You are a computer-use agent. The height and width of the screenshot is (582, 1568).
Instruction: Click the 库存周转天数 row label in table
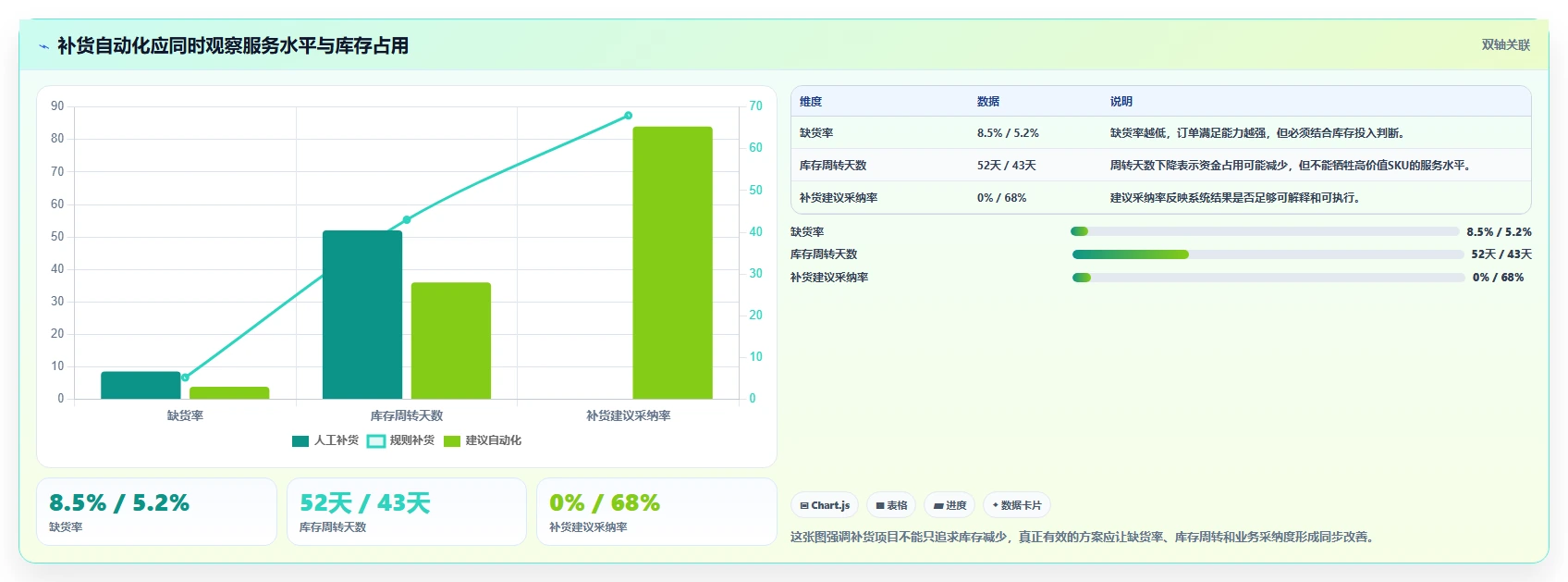[833, 166]
